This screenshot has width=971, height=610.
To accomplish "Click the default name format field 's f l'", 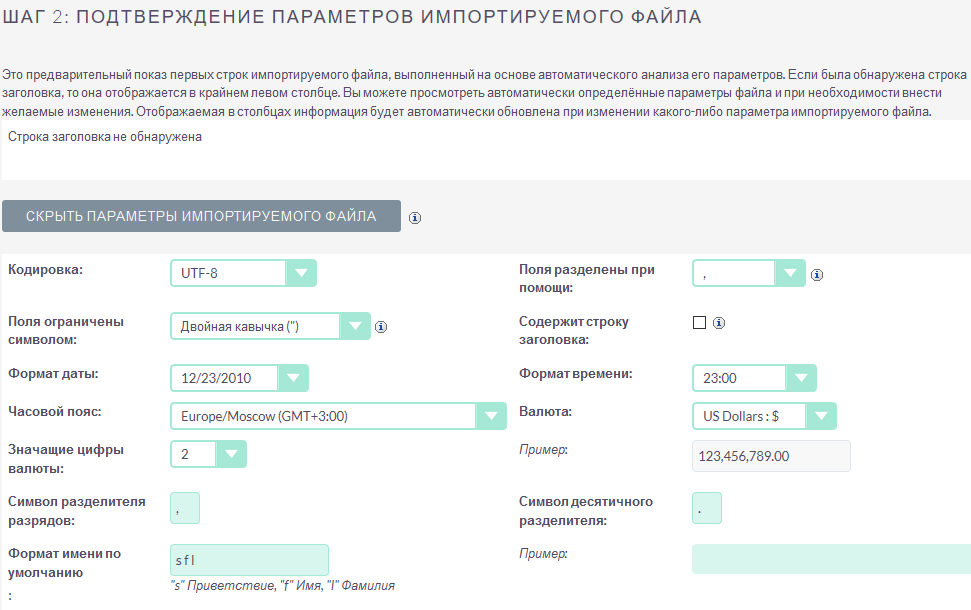I will [248, 559].
